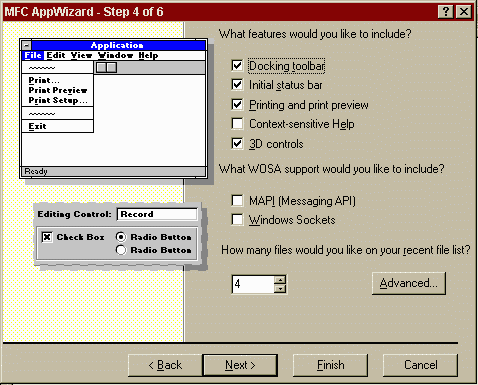Viewport: 478px width, 385px height.
Task: Click View menu in preview Application
Action: coord(81,55)
